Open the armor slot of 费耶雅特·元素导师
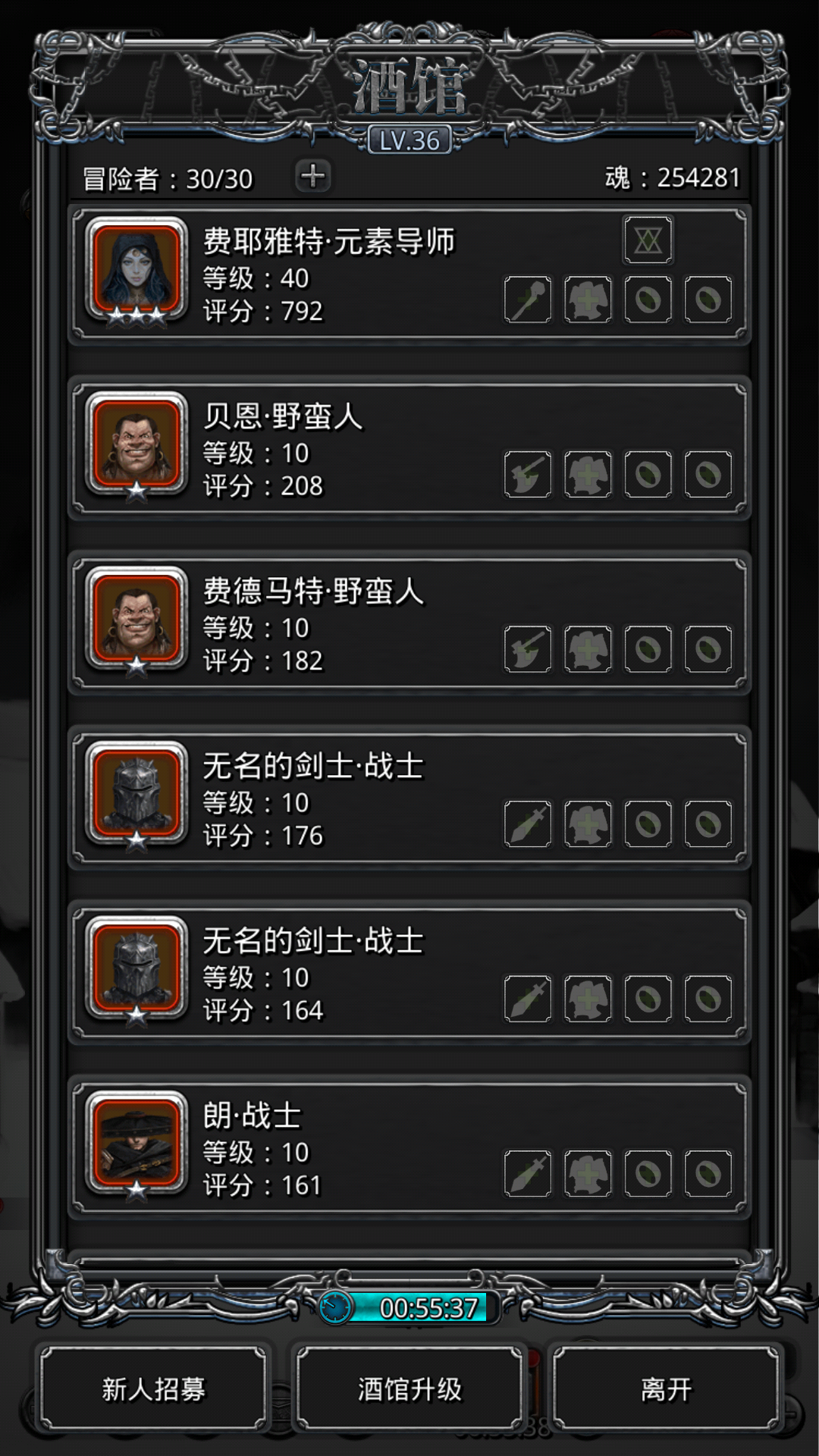This screenshot has width=819, height=1456. point(588,300)
